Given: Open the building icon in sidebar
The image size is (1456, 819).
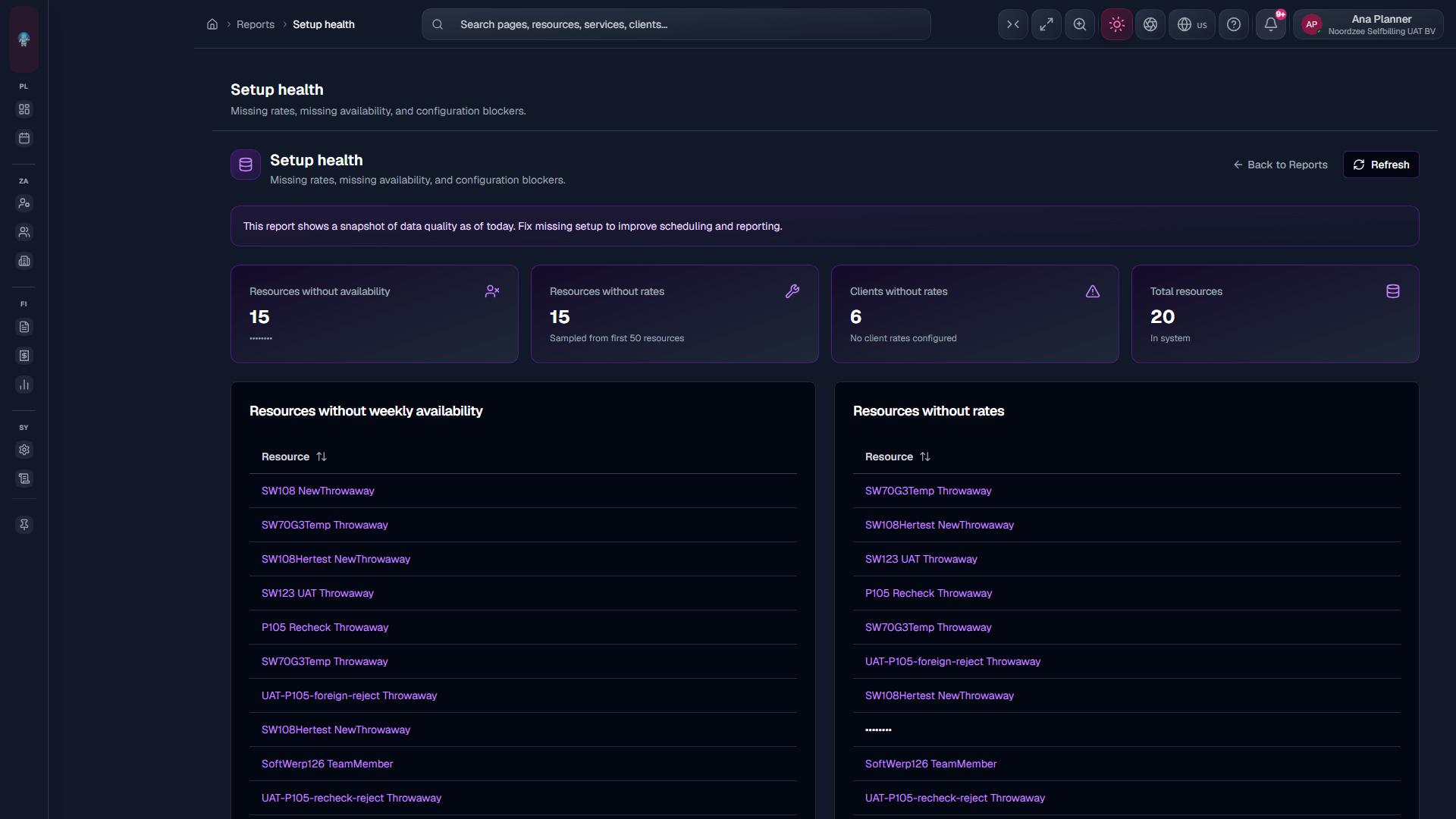Looking at the screenshot, I should pyautogui.click(x=24, y=261).
